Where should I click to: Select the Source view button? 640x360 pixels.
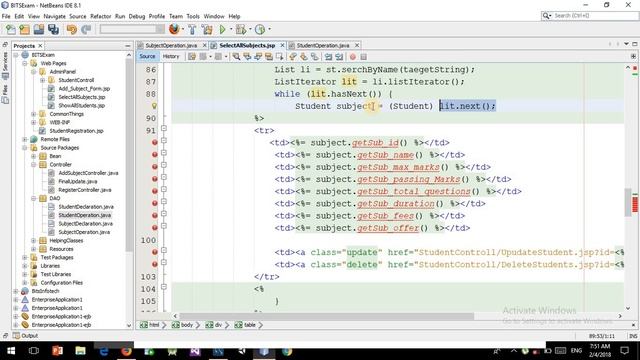point(147,56)
